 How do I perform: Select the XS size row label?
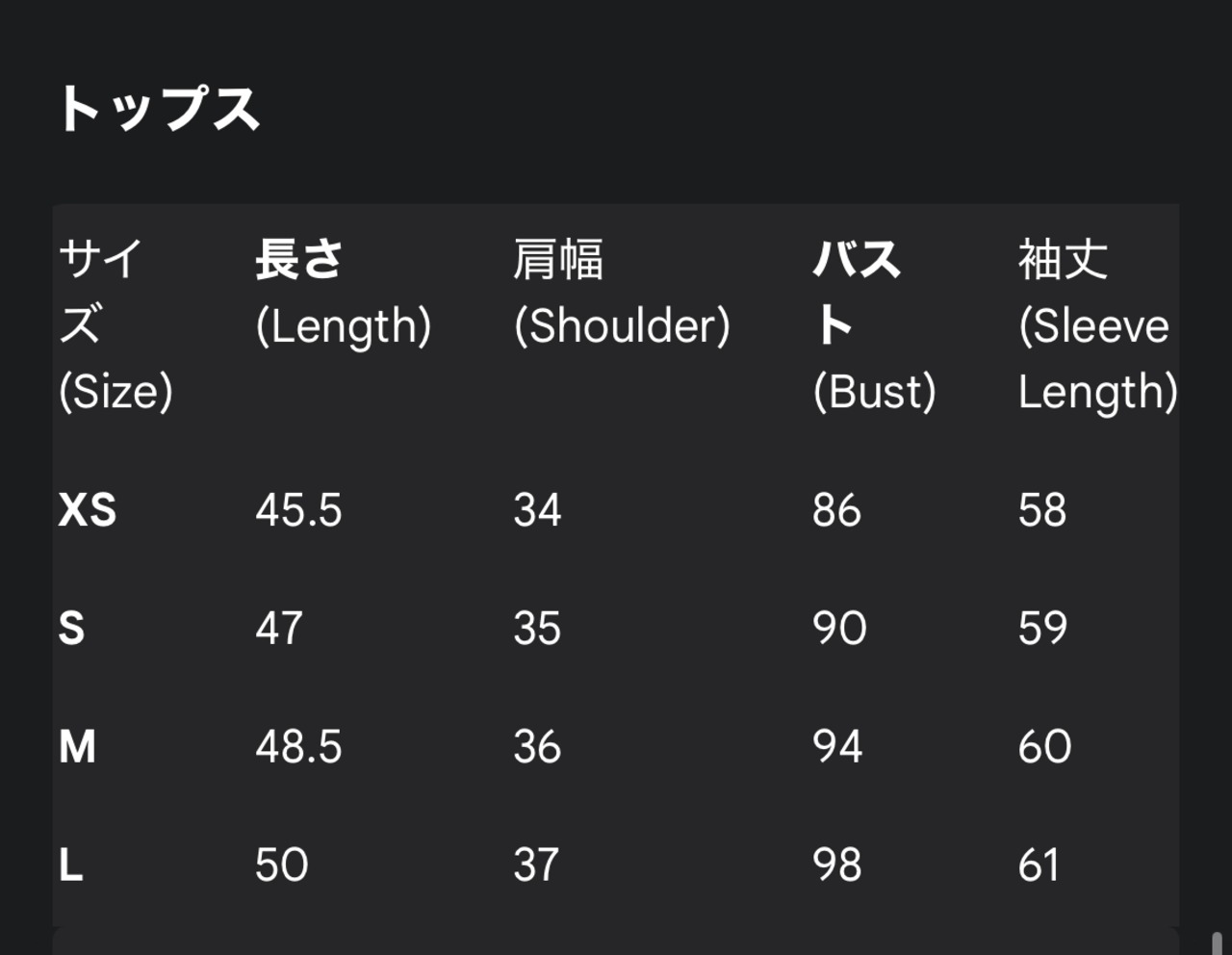coord(88,510)
